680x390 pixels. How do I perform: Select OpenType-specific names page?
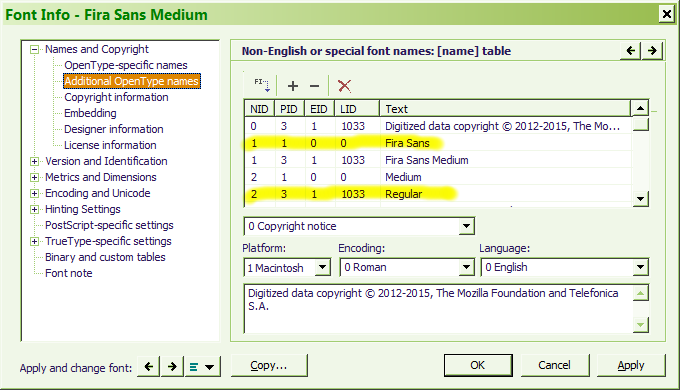pos(126,65)
